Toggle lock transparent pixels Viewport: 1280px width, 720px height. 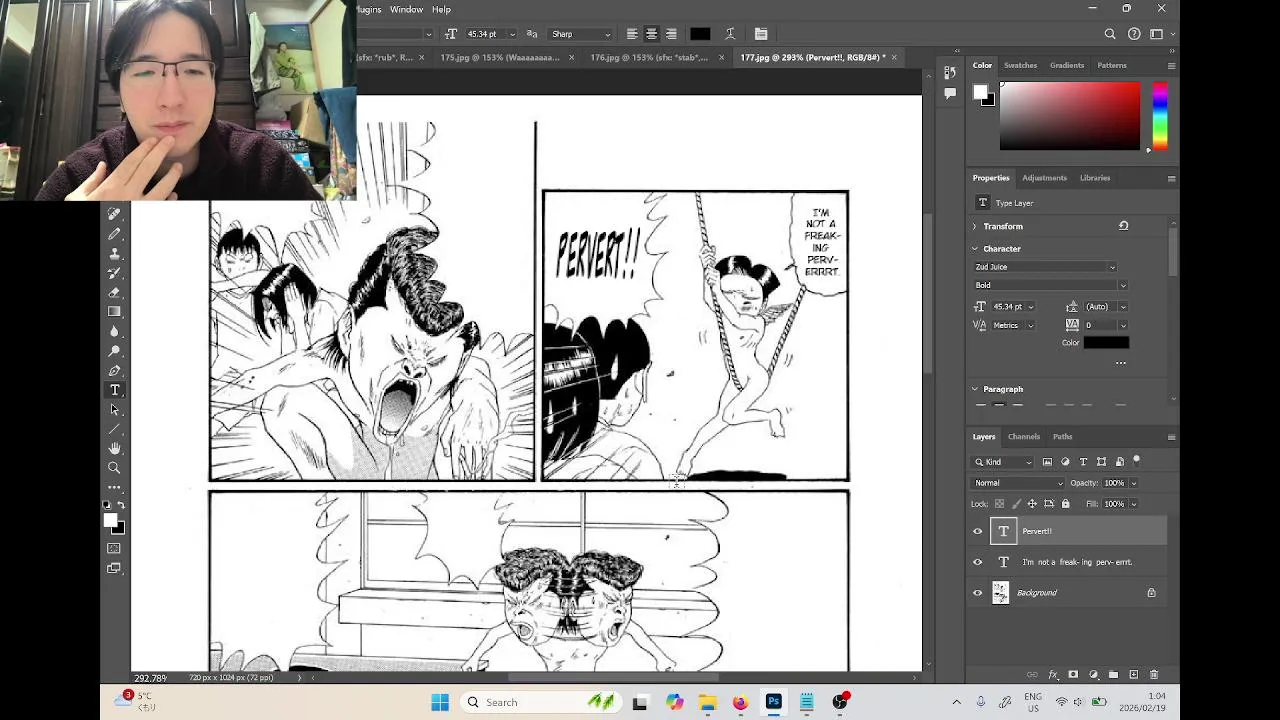tap(999, 504)
